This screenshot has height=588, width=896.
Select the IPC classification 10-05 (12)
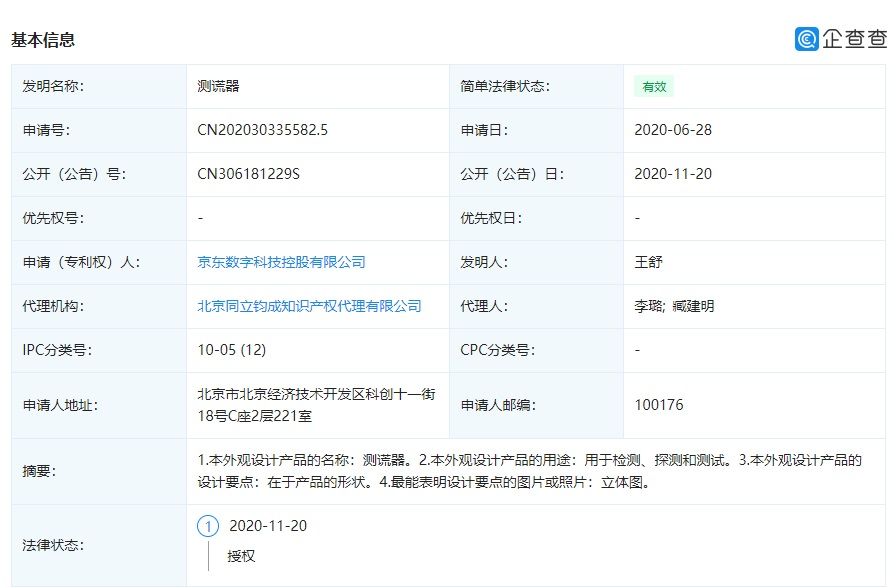(234, 350)
